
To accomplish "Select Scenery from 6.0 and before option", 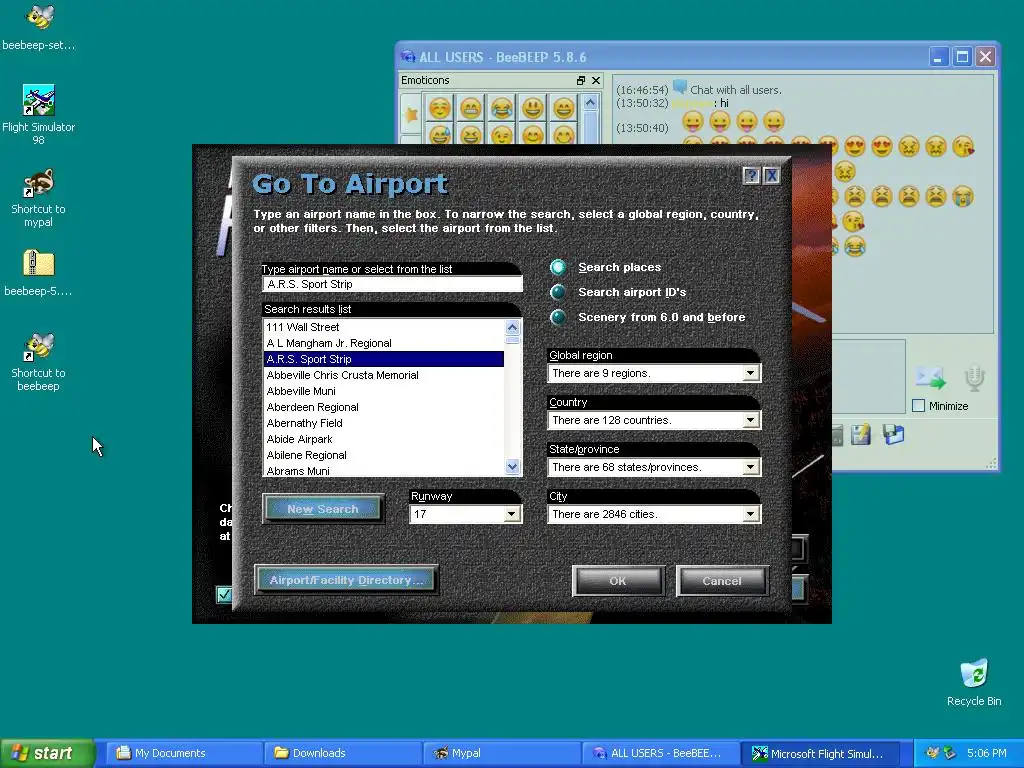I will pyautogui.click(x=558, y=317).
